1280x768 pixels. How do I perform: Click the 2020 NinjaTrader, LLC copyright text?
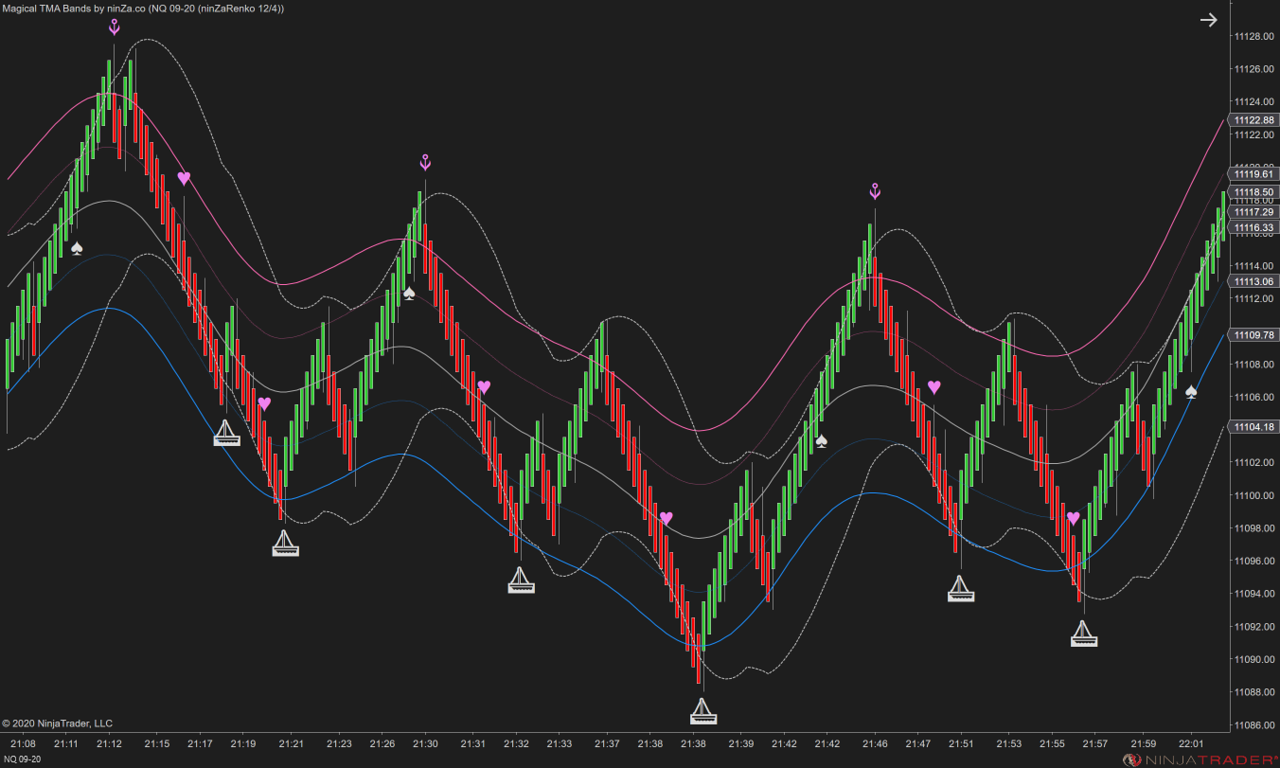(x=57, y=723)
